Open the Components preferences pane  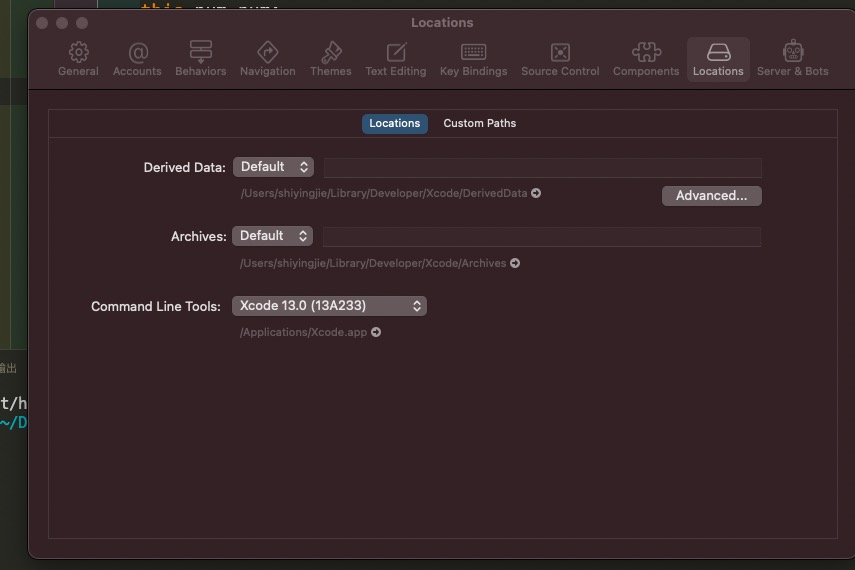tap(645, 59)
